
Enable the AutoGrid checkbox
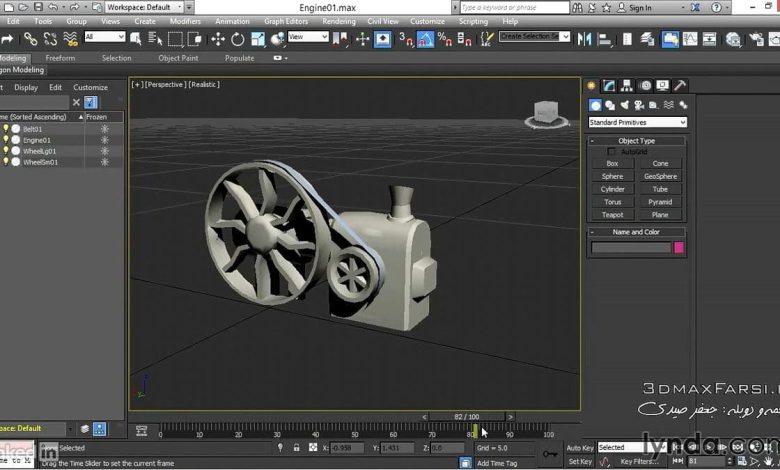click(612, 152)
